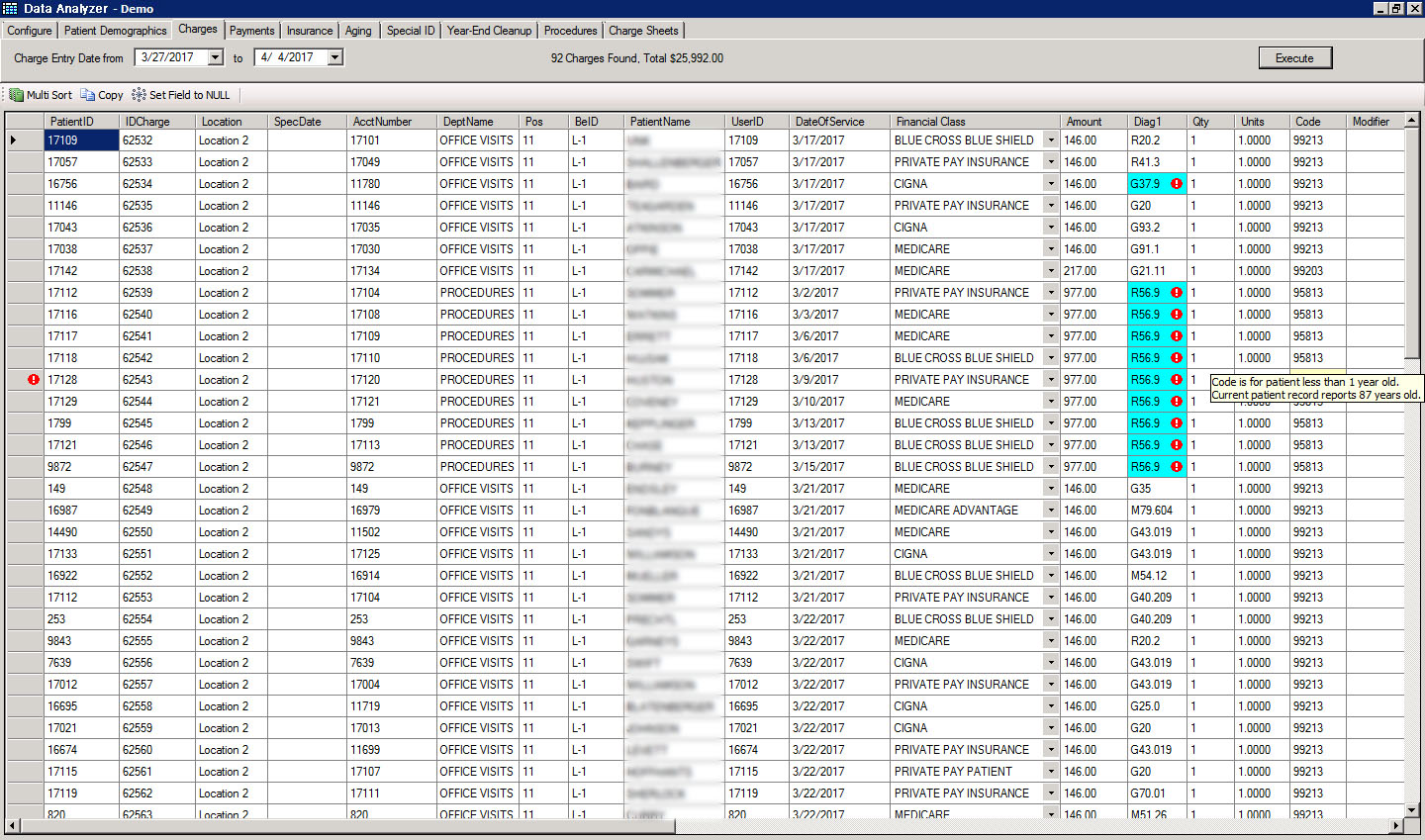1425x840 pixels.
Task: Switch to the Configure tab
Action: coord(30,31)
